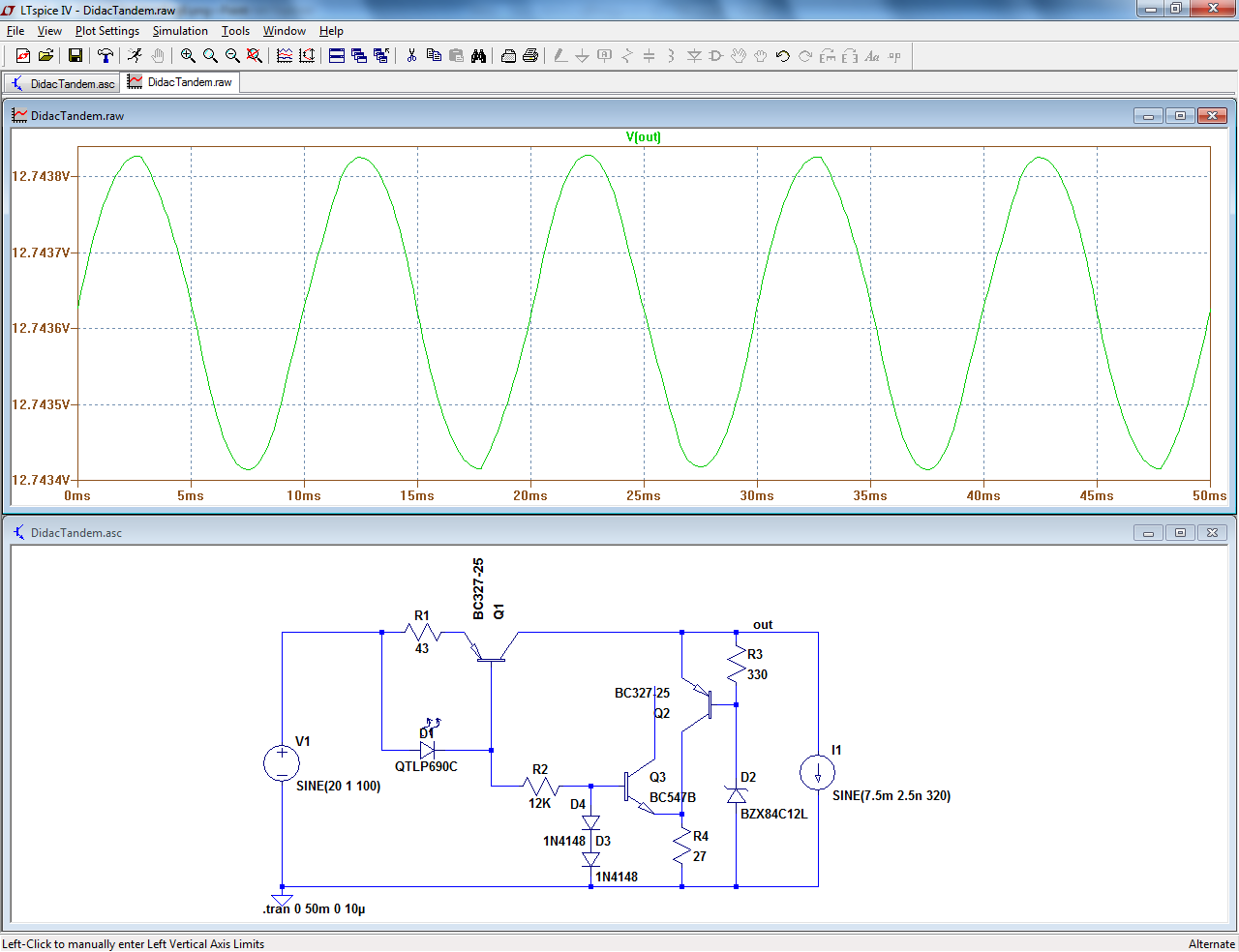Select the Zoom Out magnifier icon
The height and width of the screenshot is (952, 1239).
click(232, 56)
